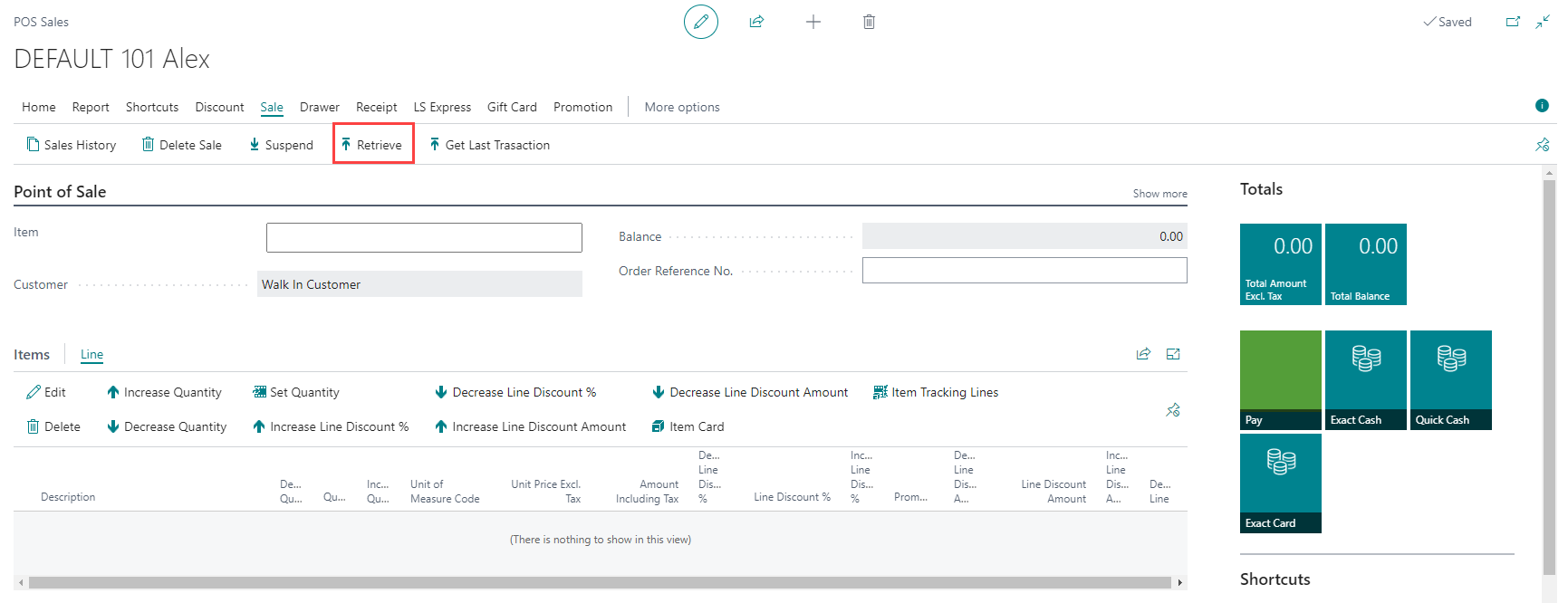Open page in new window icon
The height and width of the screenshot is (603, 1568).
tap(1513, 22)
